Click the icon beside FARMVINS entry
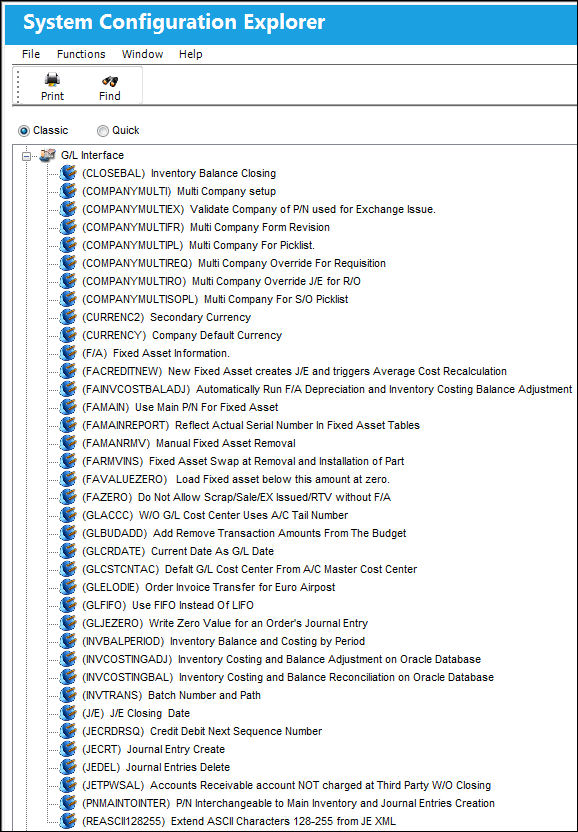The image size is (578, 832). pos(68,462)
